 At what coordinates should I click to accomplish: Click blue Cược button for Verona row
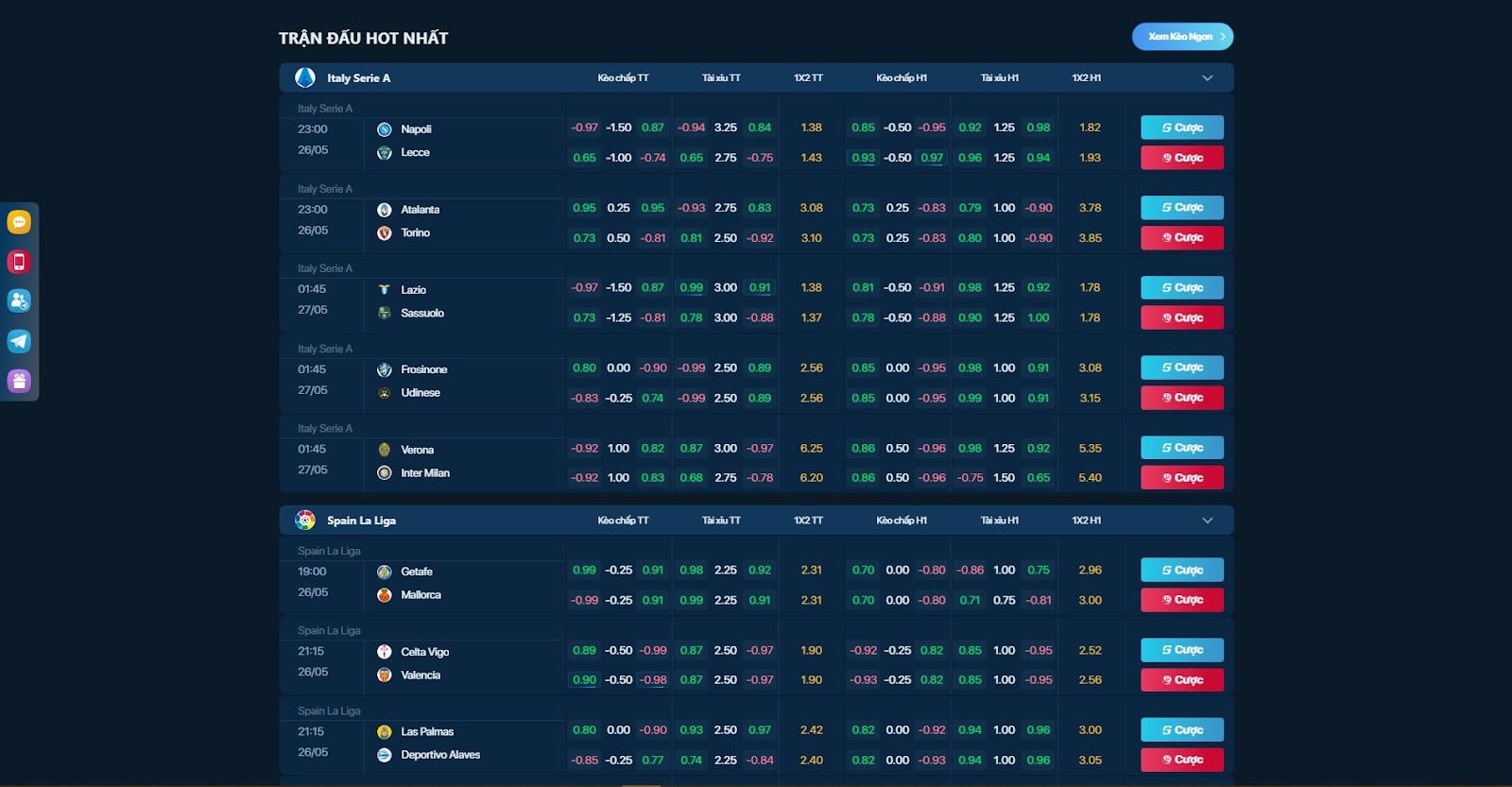(x=1182, y=448)
